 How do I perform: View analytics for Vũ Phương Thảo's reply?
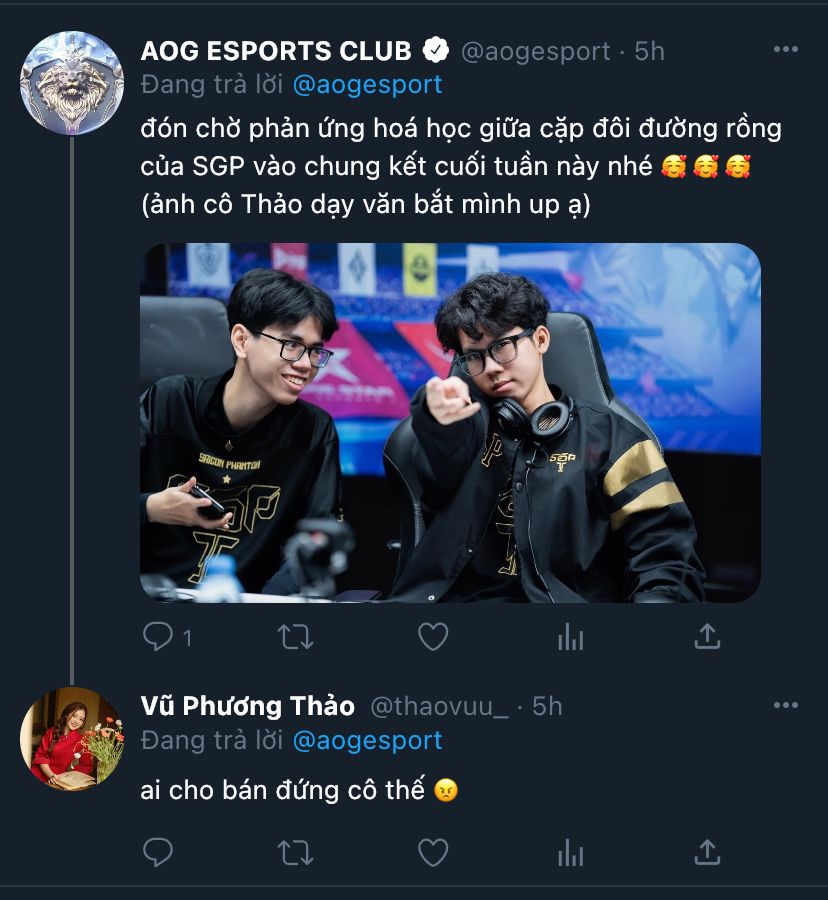tap(570, 852)
